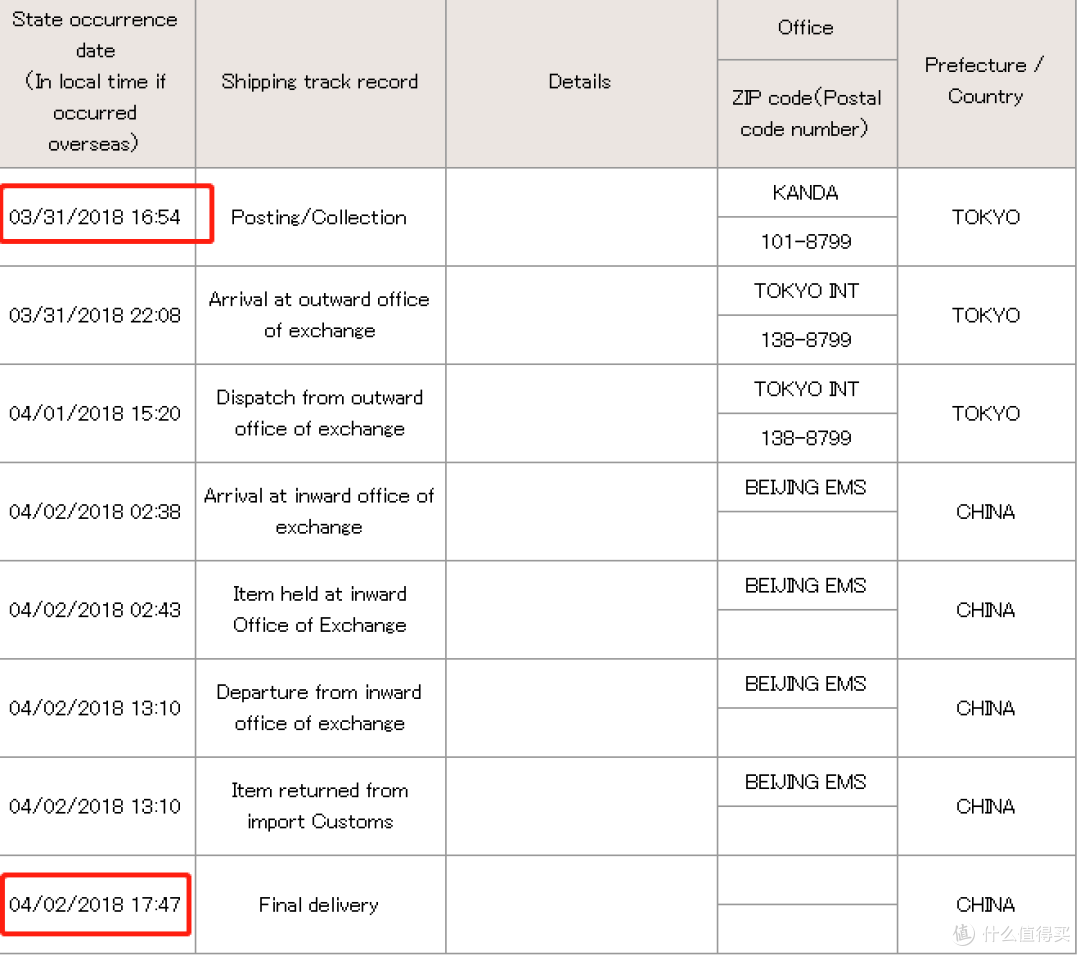The height and width of the screenshot is (956, 1080).
Task: Click Item returned from import Customs
Action: click(319, 806)
